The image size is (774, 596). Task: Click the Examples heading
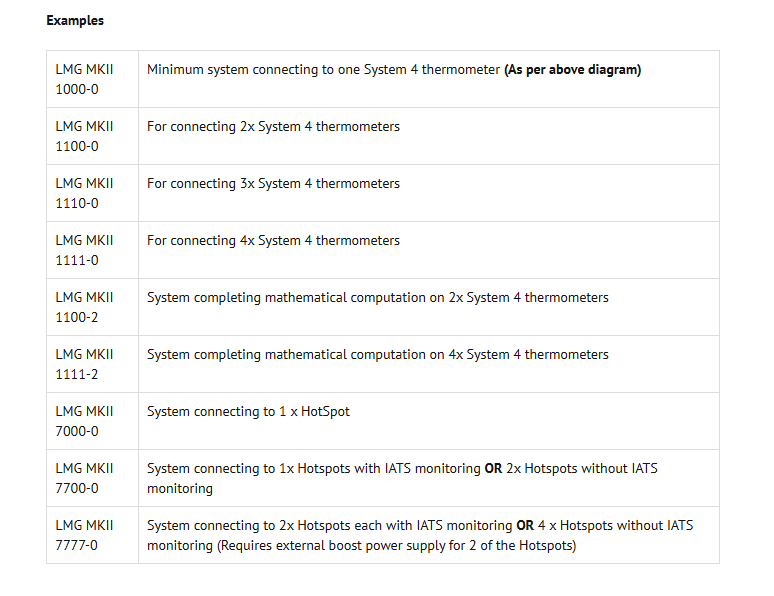pyautogui.click(x=75, y=20)
